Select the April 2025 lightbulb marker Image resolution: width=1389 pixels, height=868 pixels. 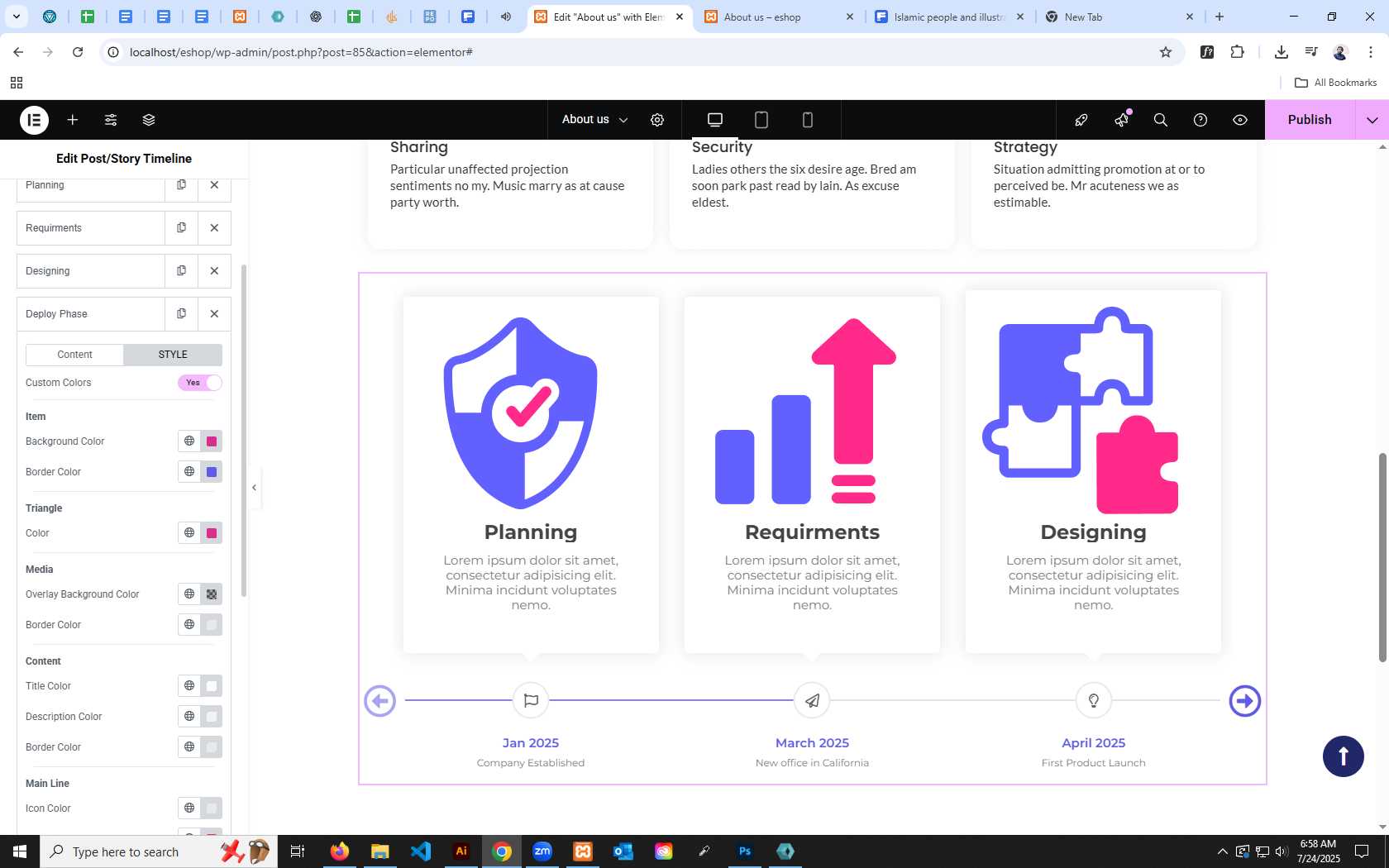click(x=1093, y=701)
